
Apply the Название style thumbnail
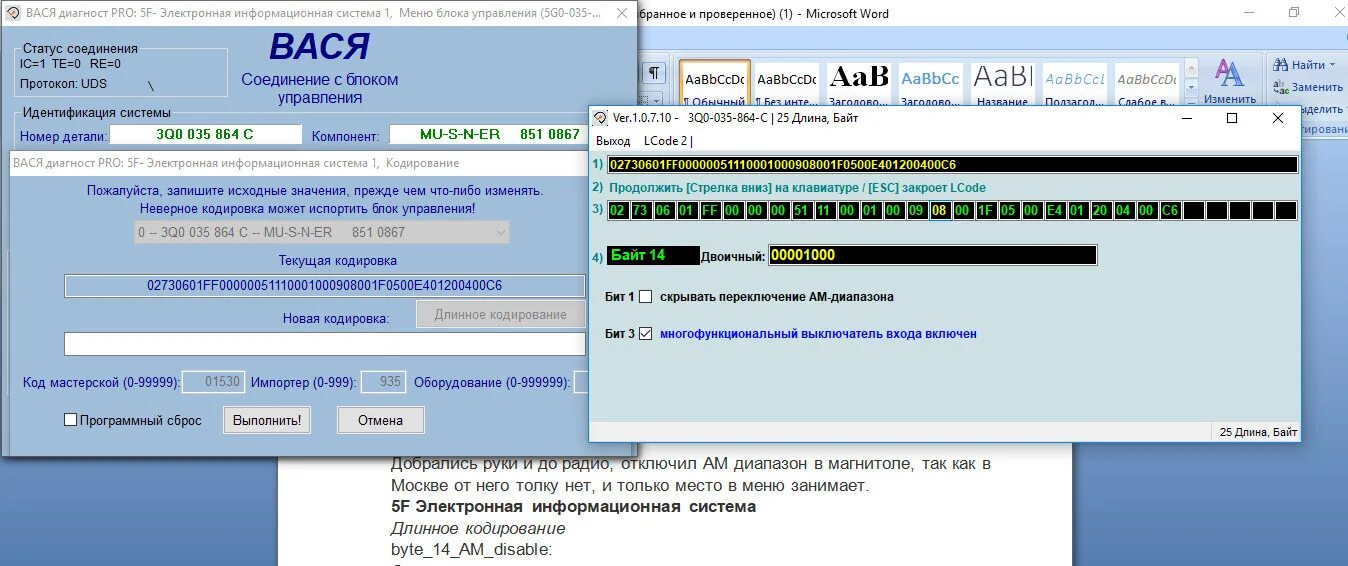pyautogui.click(x=1002, y=84)
